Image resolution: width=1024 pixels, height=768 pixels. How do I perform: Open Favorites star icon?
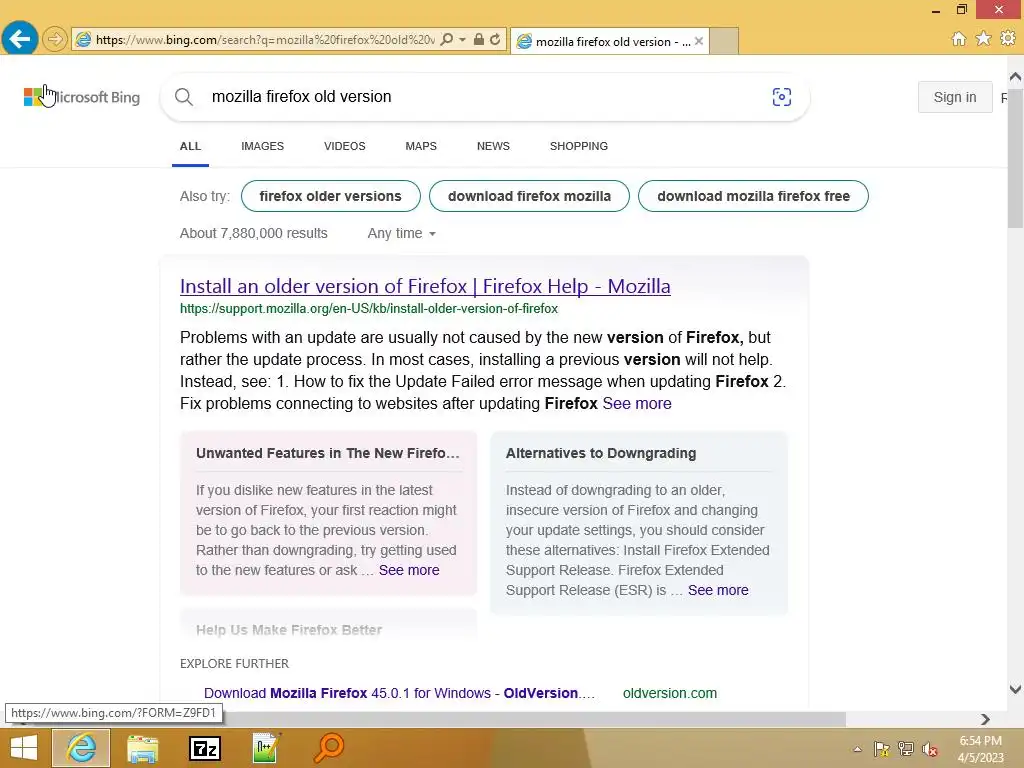click(x=983, y=39)
